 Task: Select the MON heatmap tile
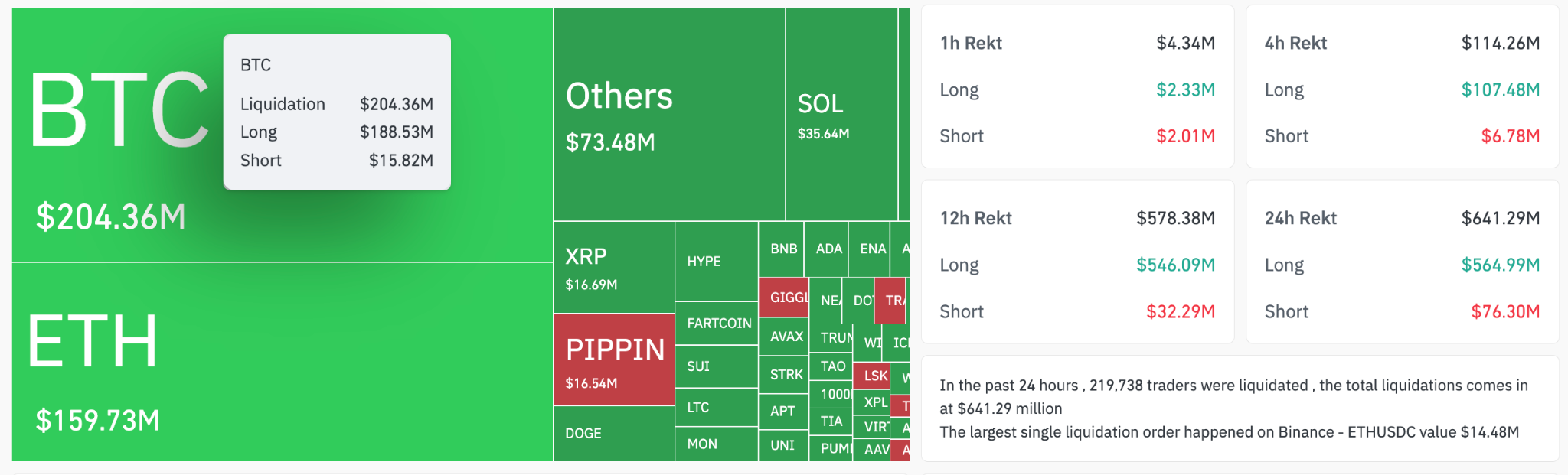tap(716, 444)
